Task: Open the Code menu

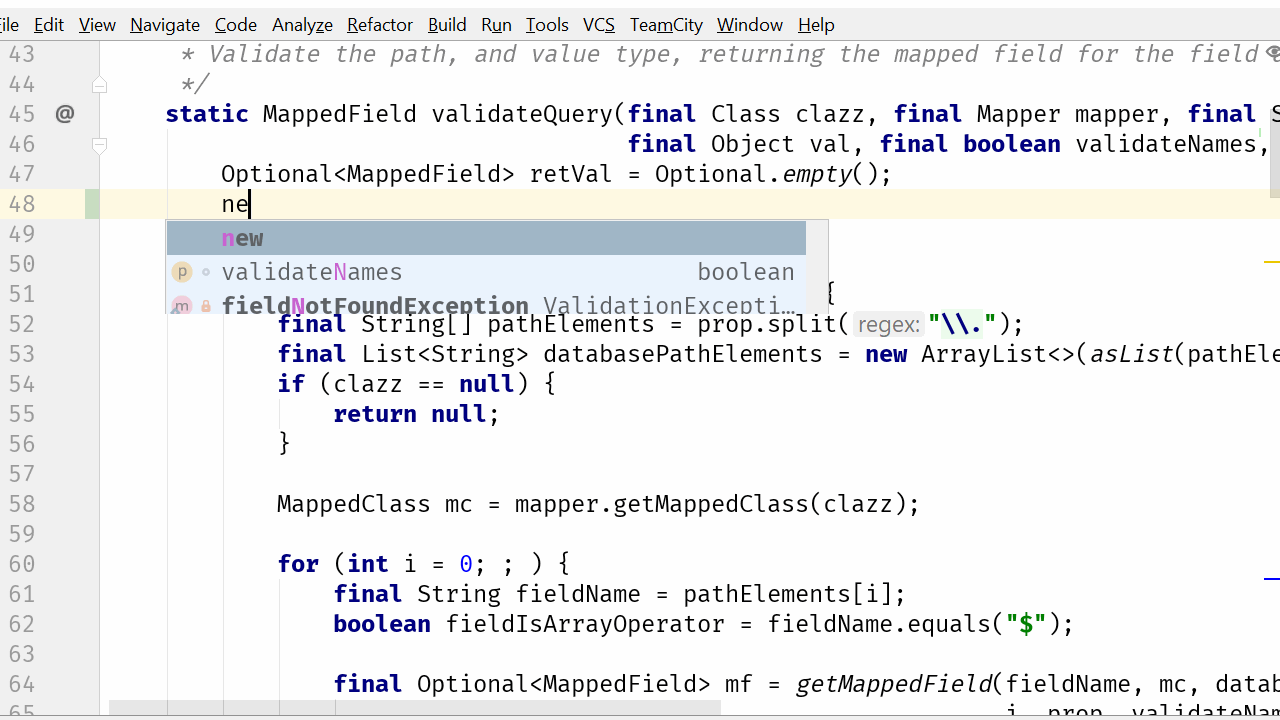Action: coord(236,25)
